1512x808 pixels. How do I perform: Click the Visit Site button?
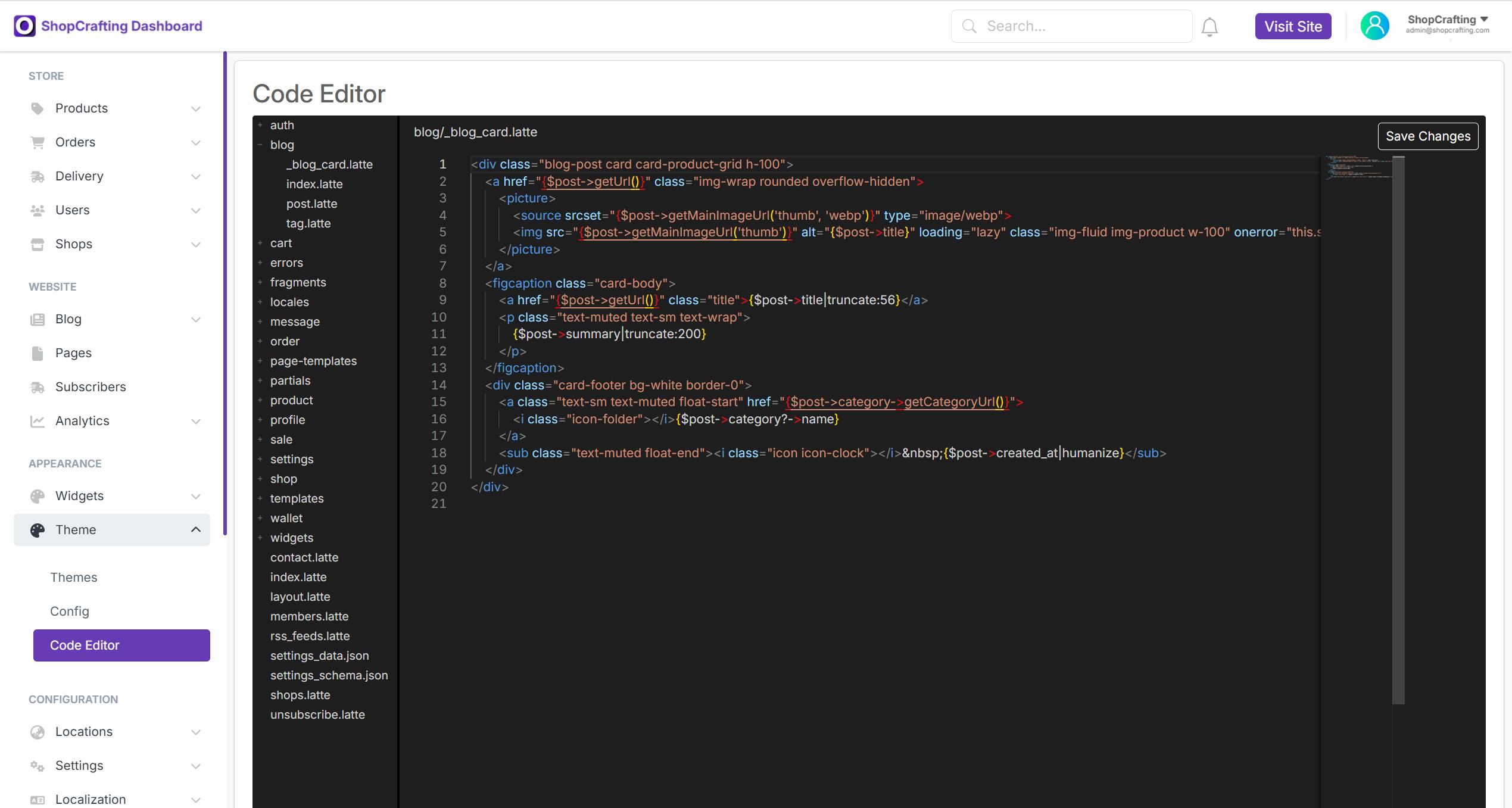(x=1293, y=26)
